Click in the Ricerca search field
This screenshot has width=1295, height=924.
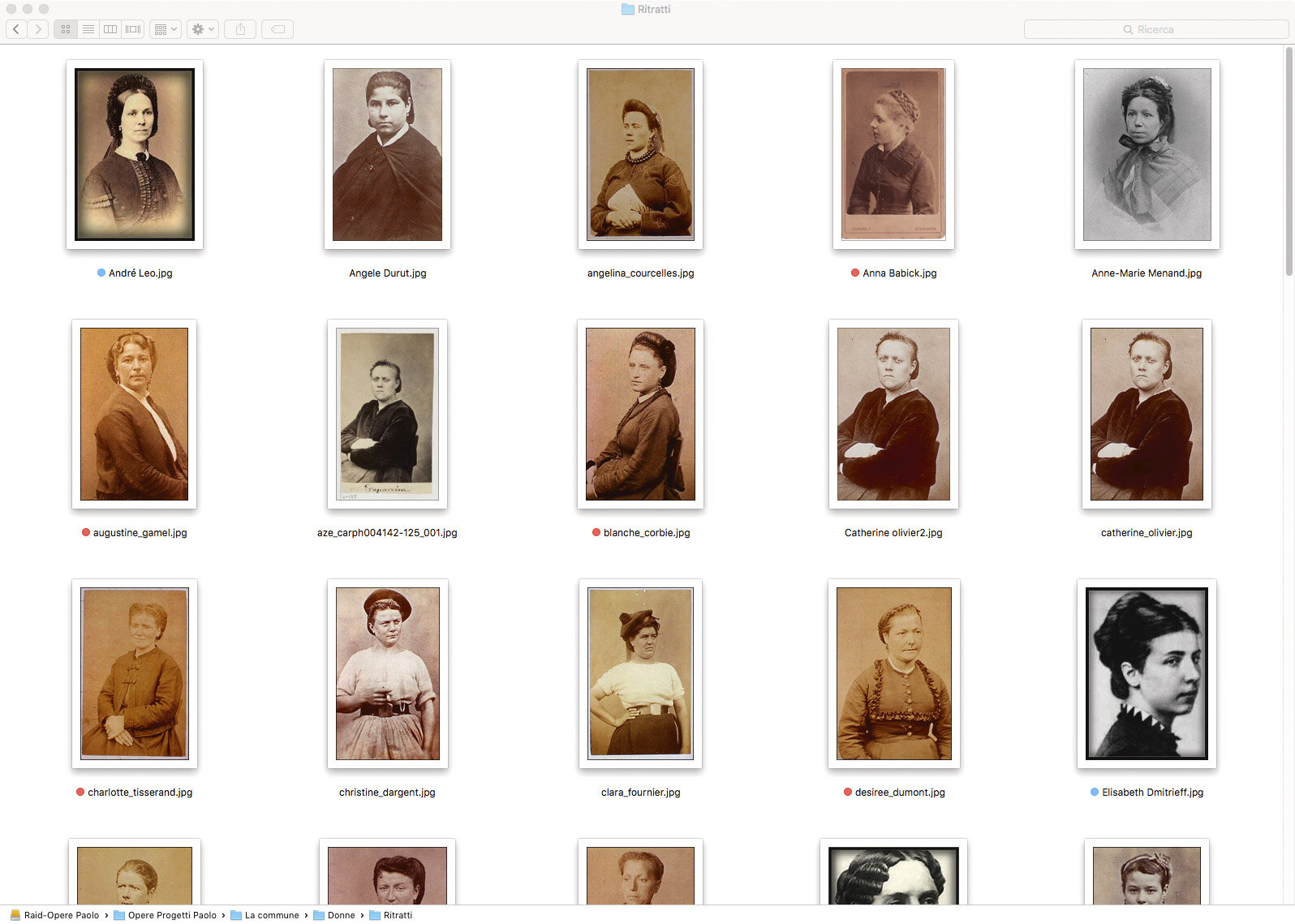pos(1155,29)
